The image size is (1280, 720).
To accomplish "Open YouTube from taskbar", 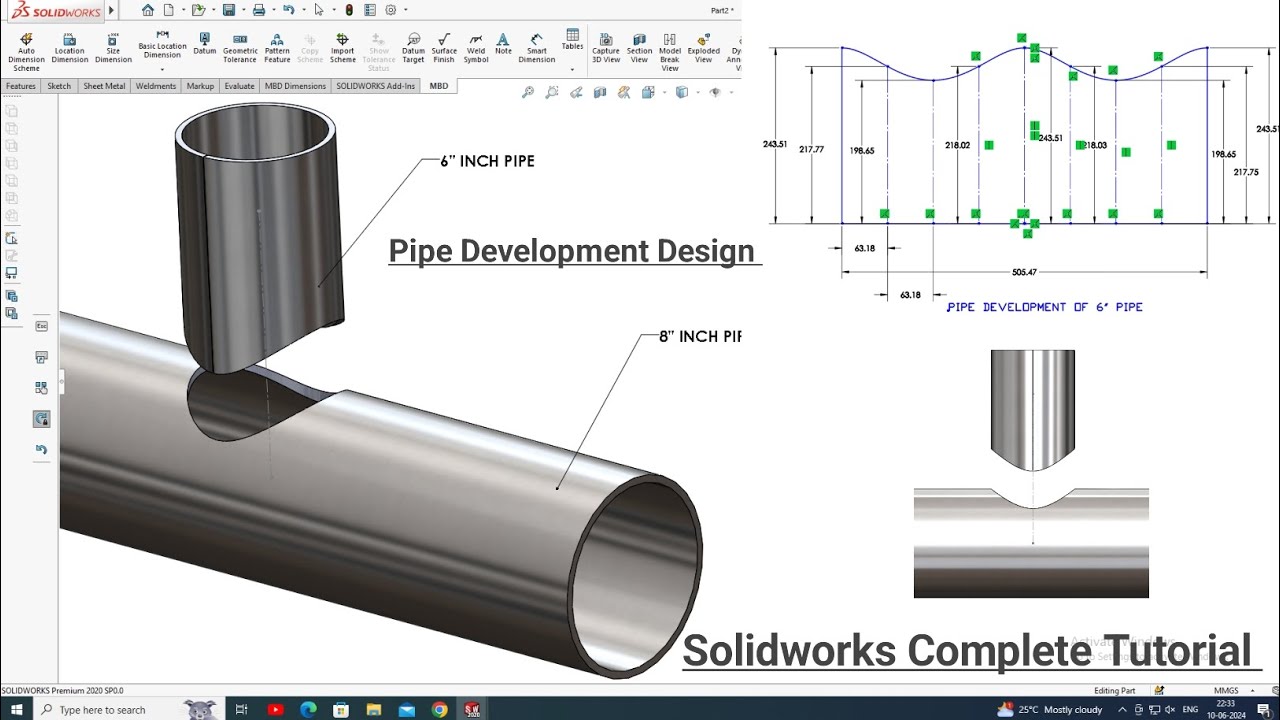I will (x=275, y=709).
